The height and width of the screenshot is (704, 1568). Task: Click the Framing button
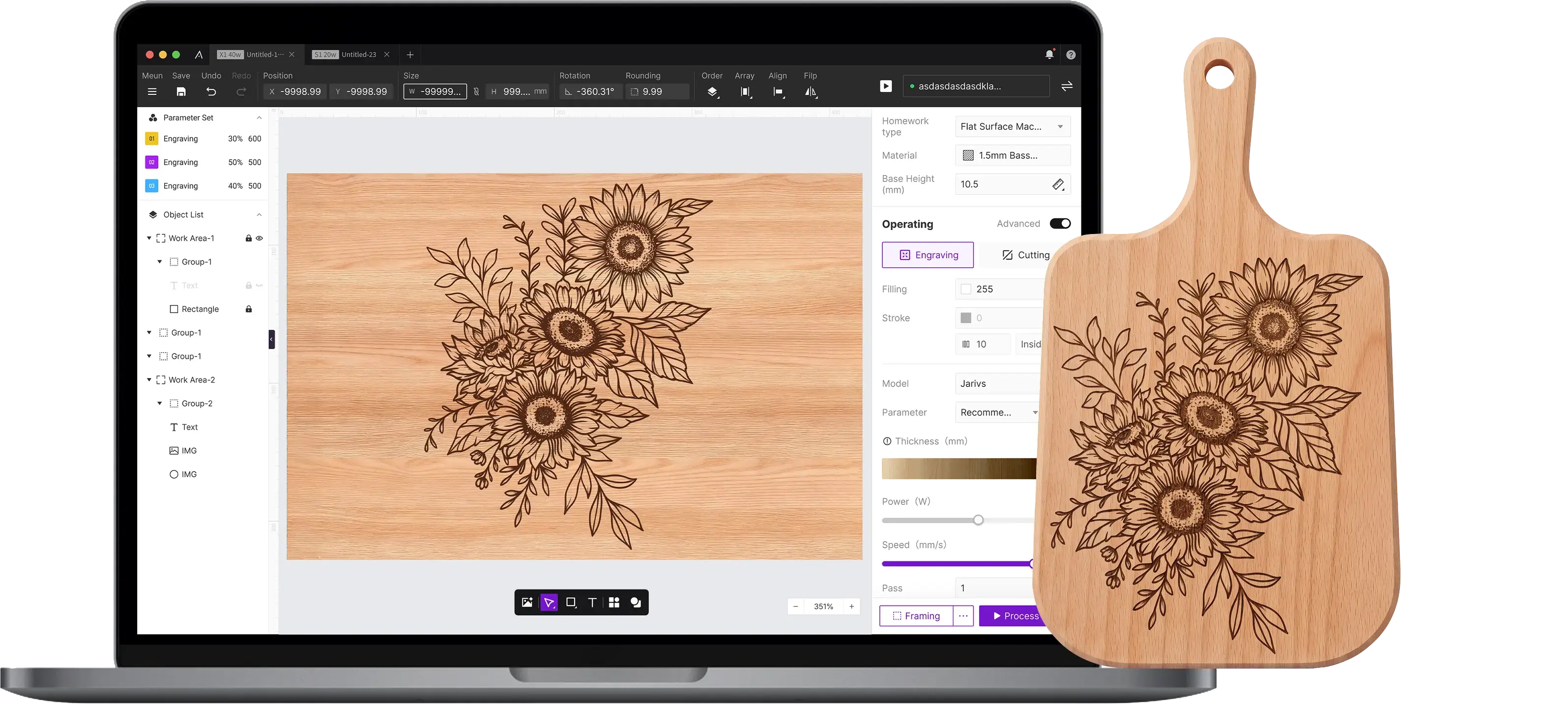(x=916, y=616)
